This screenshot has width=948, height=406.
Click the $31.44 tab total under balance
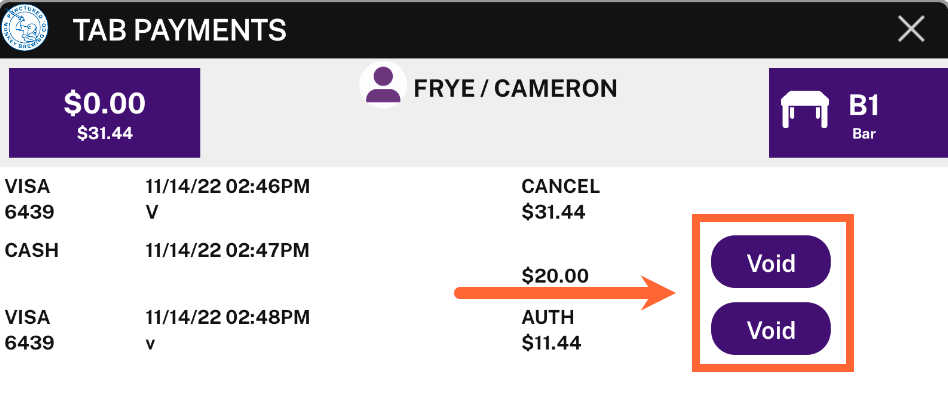pyautogui.click(x=105, y=134)
